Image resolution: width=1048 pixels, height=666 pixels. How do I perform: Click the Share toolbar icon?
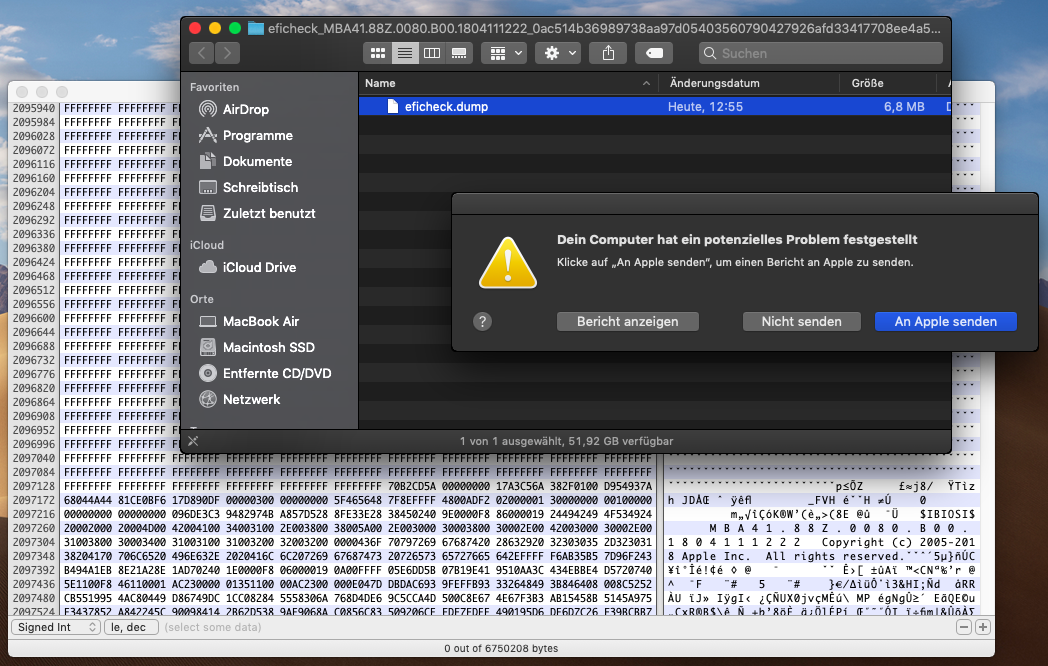(x=608, y=53)
